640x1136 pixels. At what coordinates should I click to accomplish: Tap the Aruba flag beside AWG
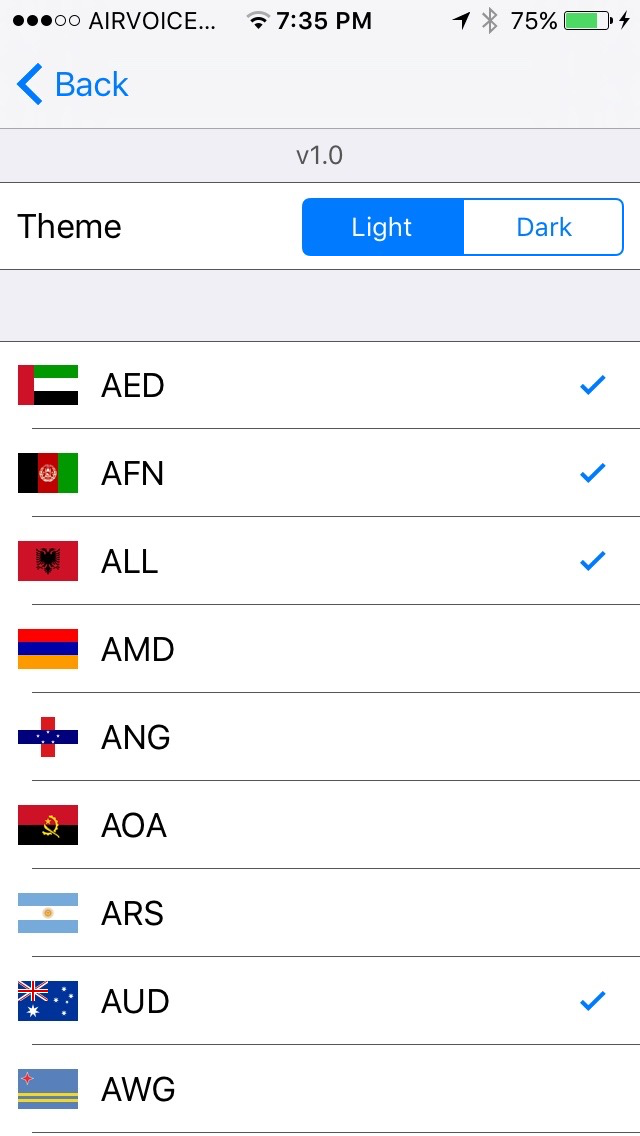(48, 1089)
